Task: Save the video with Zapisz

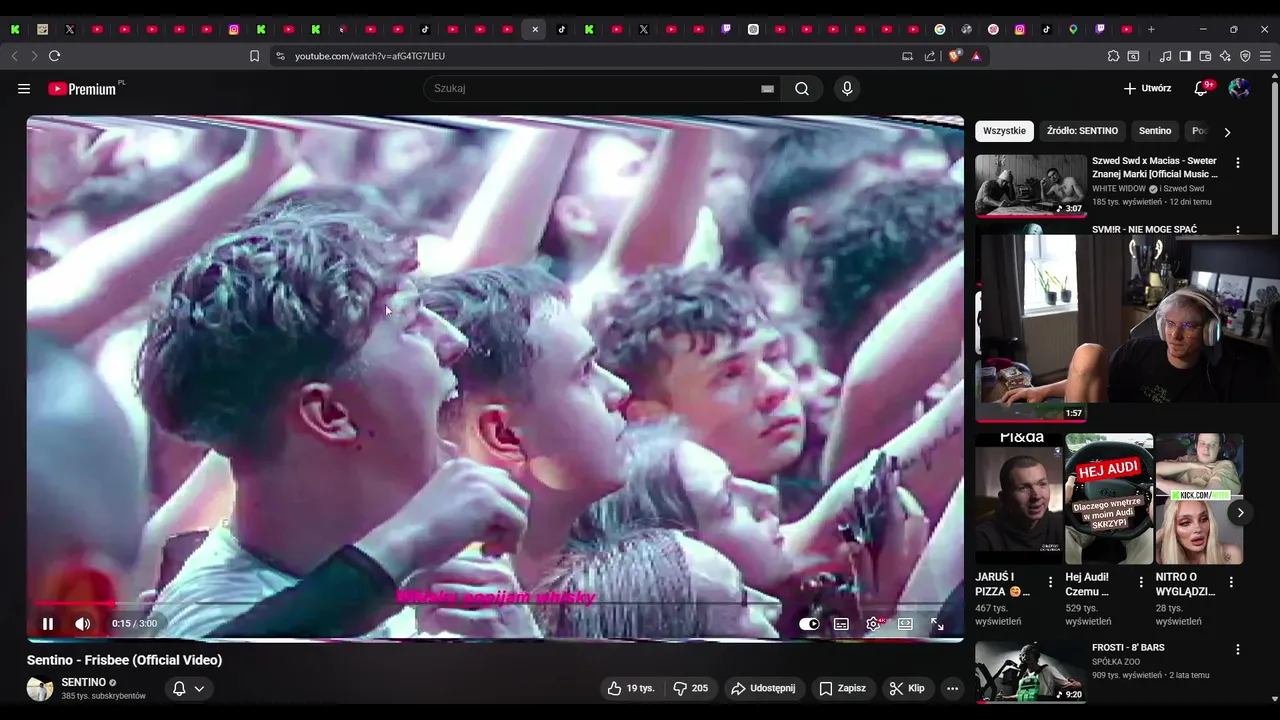Action: pos(842,688)
